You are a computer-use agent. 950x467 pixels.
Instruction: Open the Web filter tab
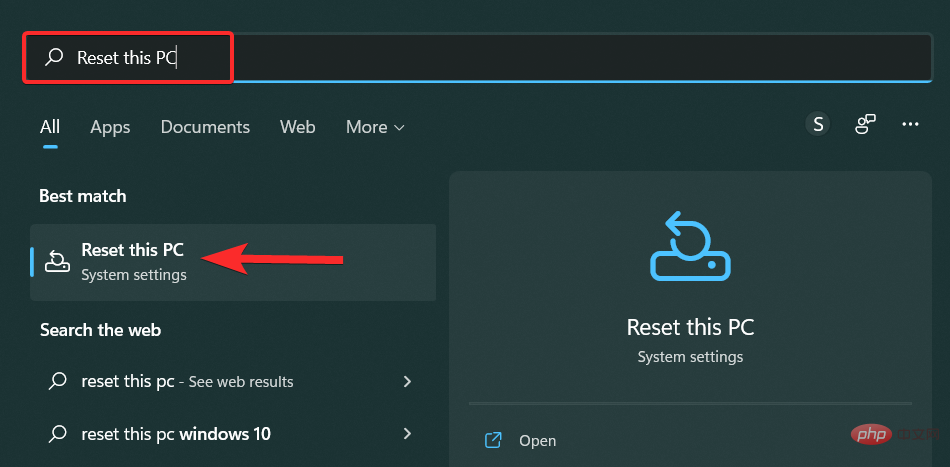(x=297, y=127)
